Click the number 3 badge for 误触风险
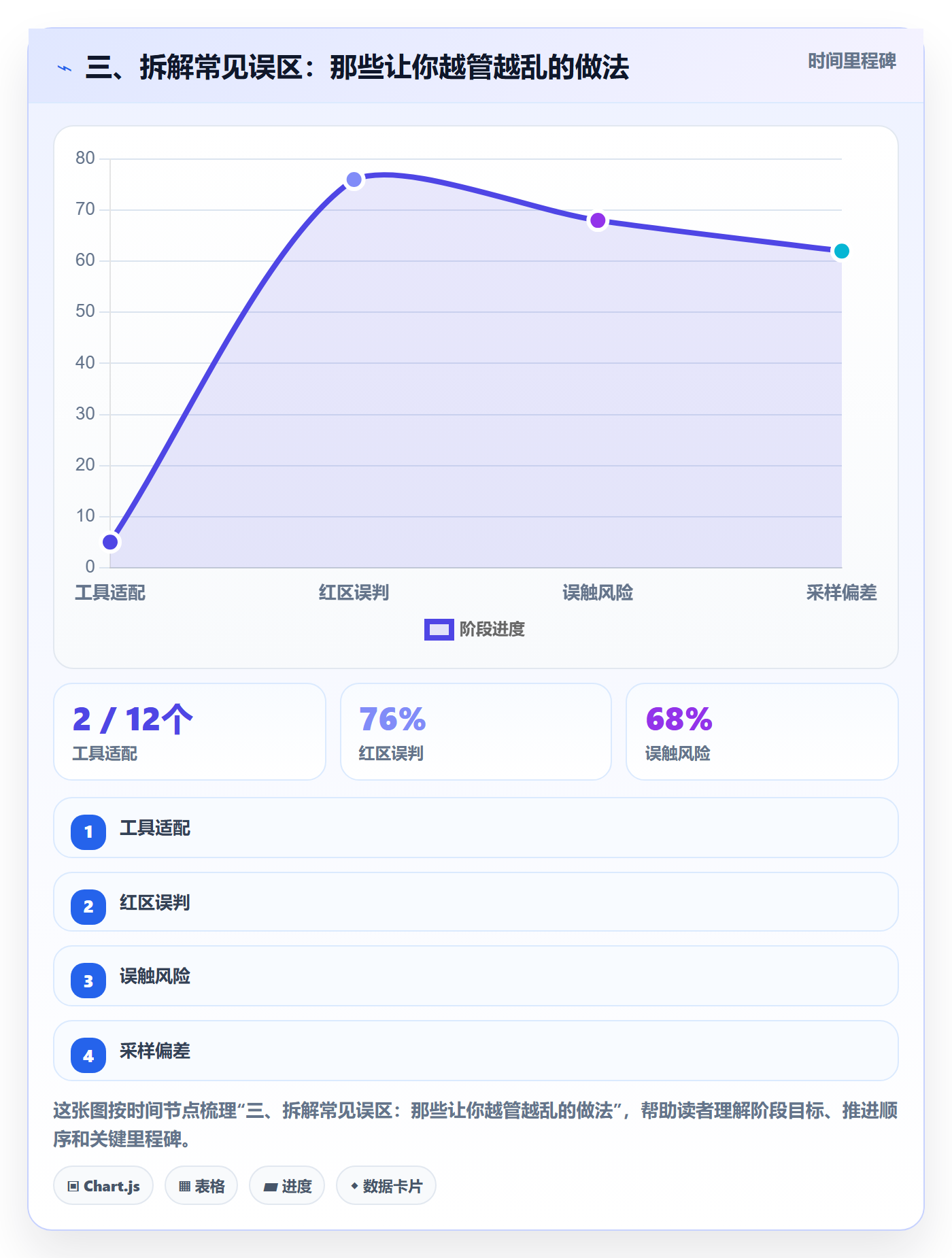Image resolution: width=952 pixels, height=1258 pixels. tap(88, 981)
